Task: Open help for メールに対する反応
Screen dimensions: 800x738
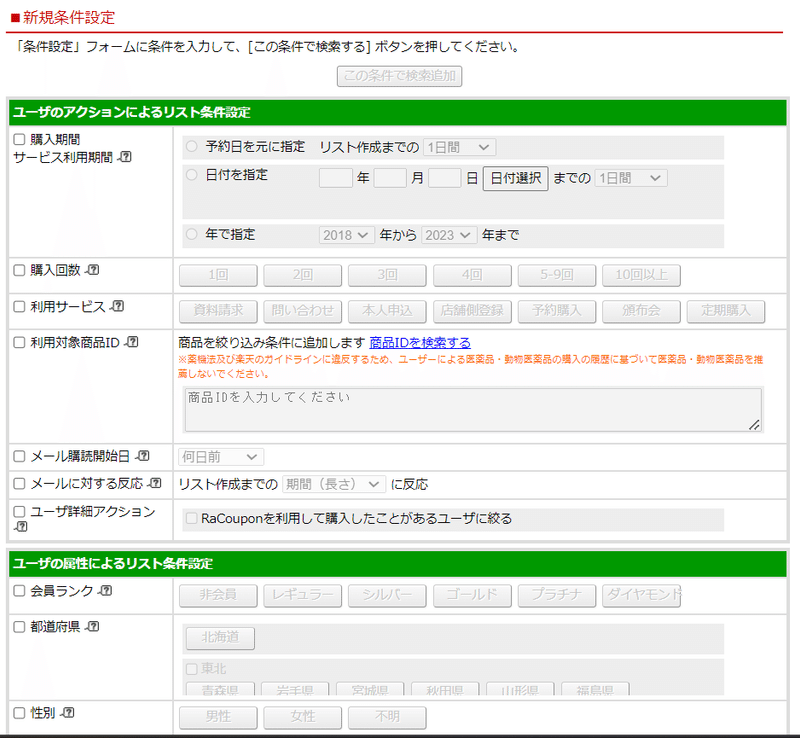Action: [x=155, y=483]
